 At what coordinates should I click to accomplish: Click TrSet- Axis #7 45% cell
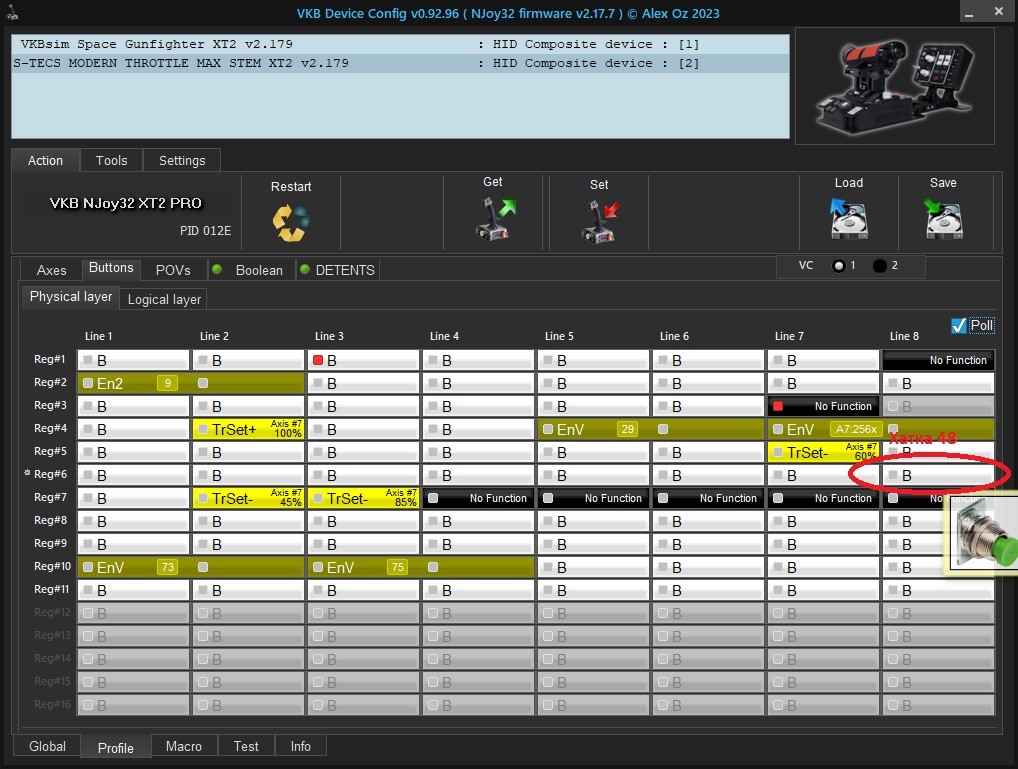pos(248,498)
